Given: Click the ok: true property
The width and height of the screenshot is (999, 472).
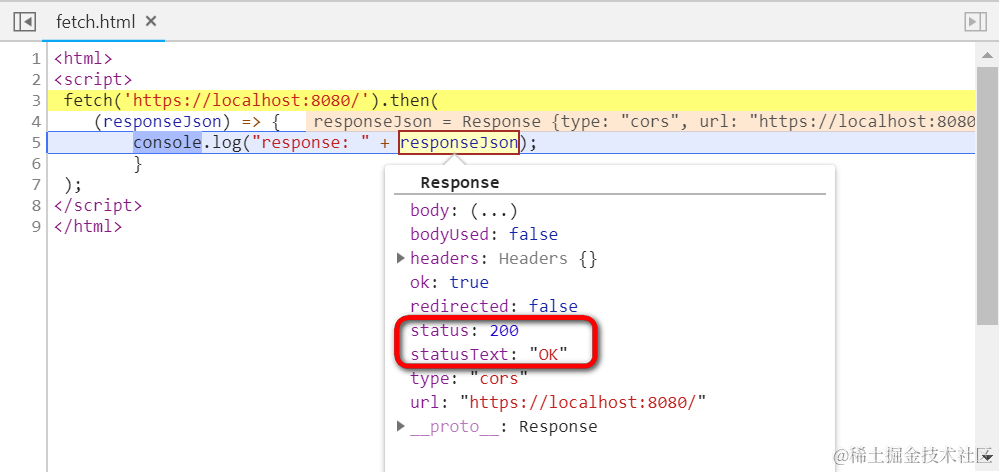Looking at the screenshot, I should pyautogui.click(x=449, y=282).
